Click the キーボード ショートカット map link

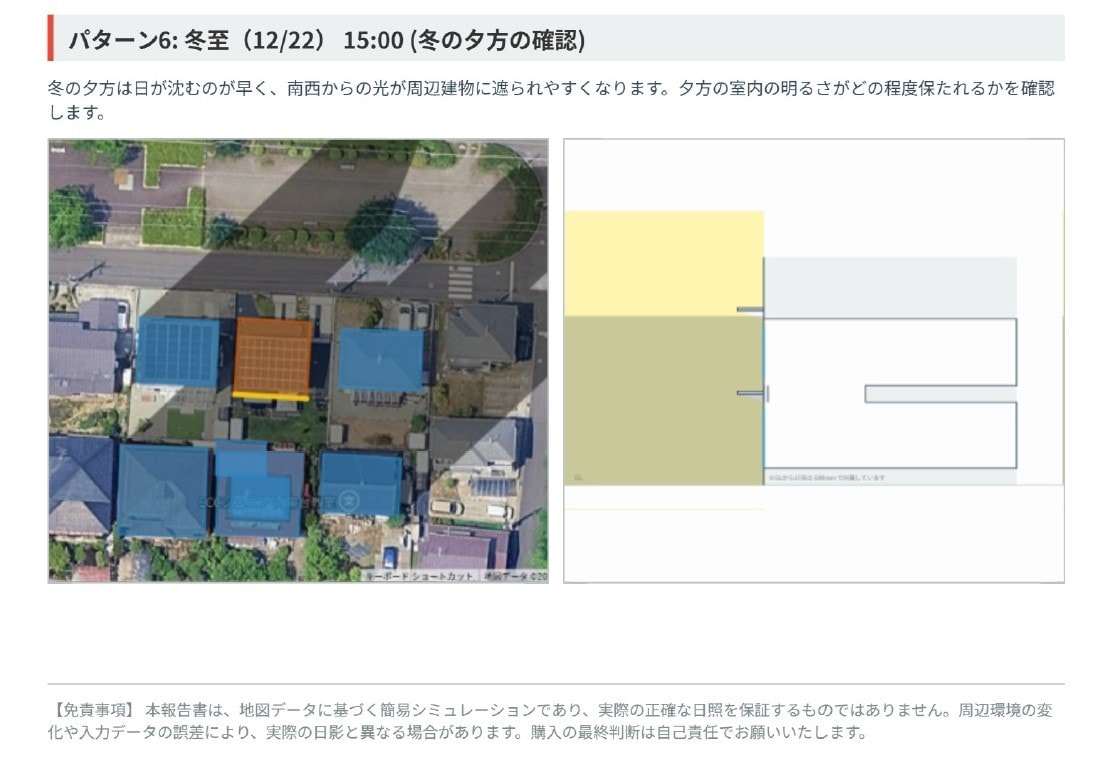coord(419,576)
